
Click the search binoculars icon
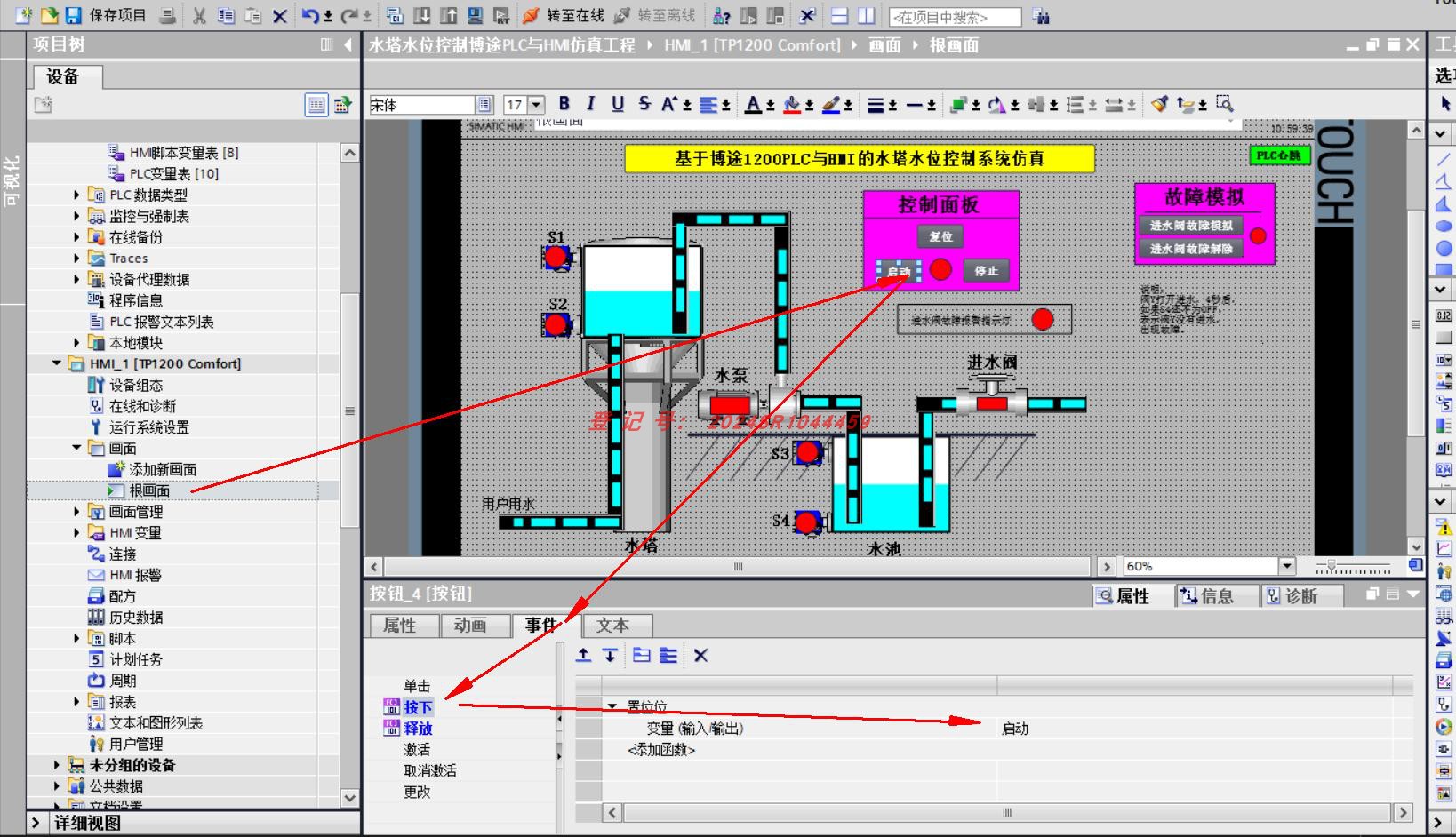point(1041,17)
